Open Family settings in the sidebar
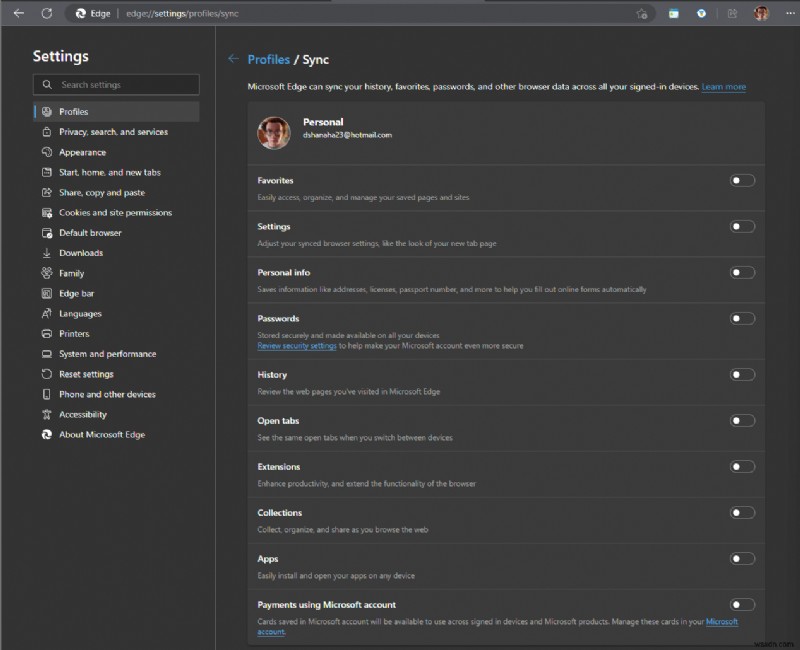This screenshot has width=800, height=650. [x=71, y=273]
